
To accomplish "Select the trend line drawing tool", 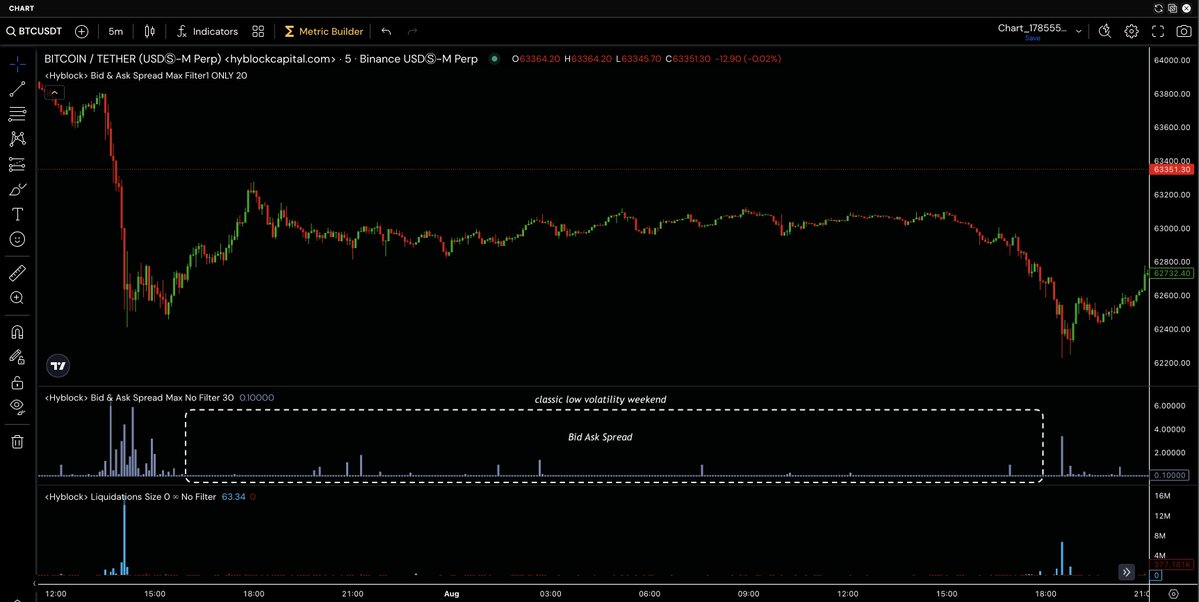I will (17, 89).
